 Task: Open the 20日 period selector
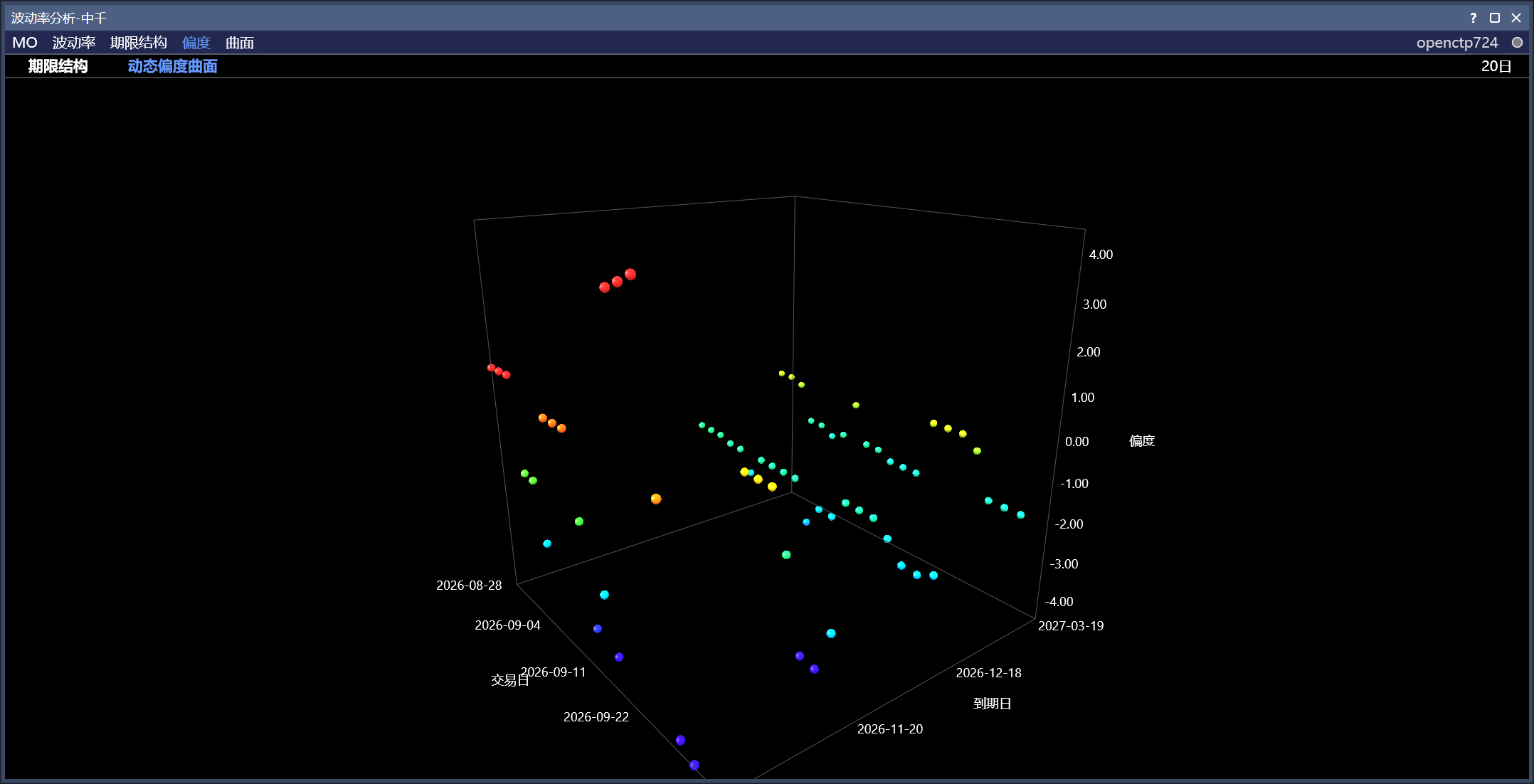(x=1496, y=66)
